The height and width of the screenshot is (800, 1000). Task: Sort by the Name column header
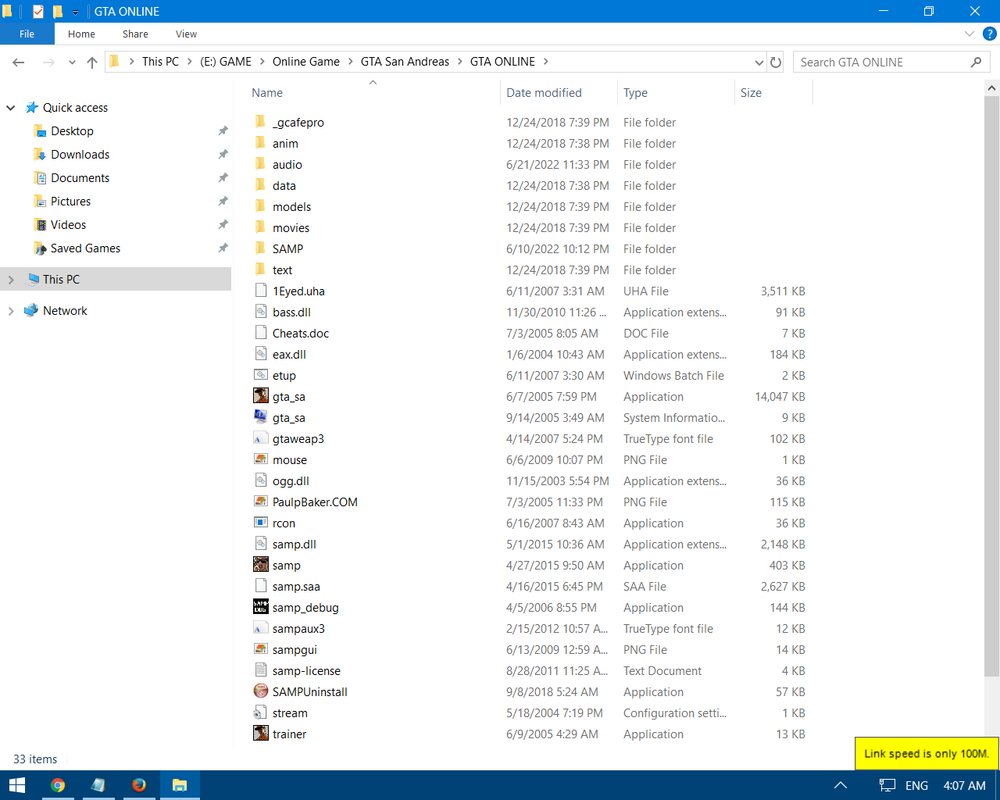[373, 93]
